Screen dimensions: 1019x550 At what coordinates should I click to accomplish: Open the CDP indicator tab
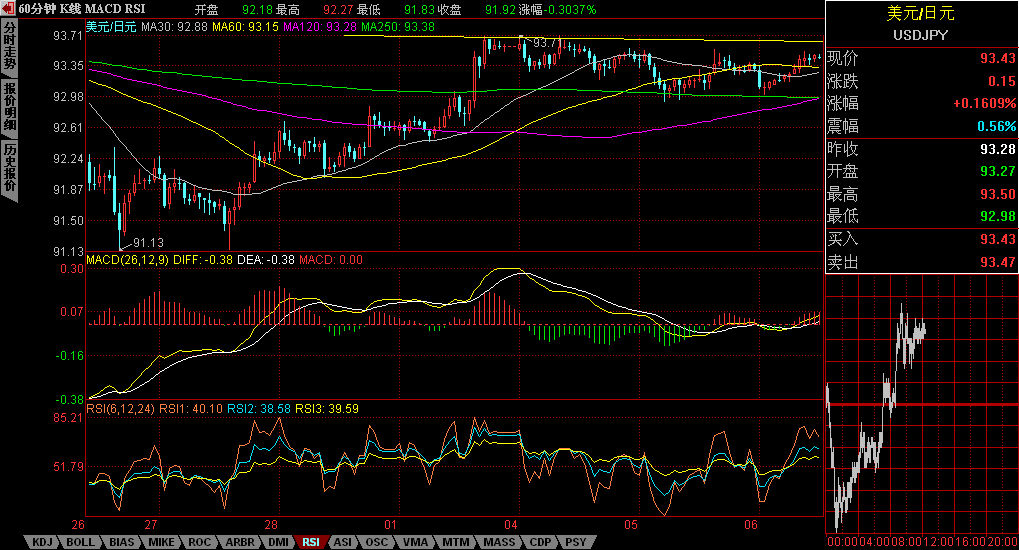tap(540, 542)
